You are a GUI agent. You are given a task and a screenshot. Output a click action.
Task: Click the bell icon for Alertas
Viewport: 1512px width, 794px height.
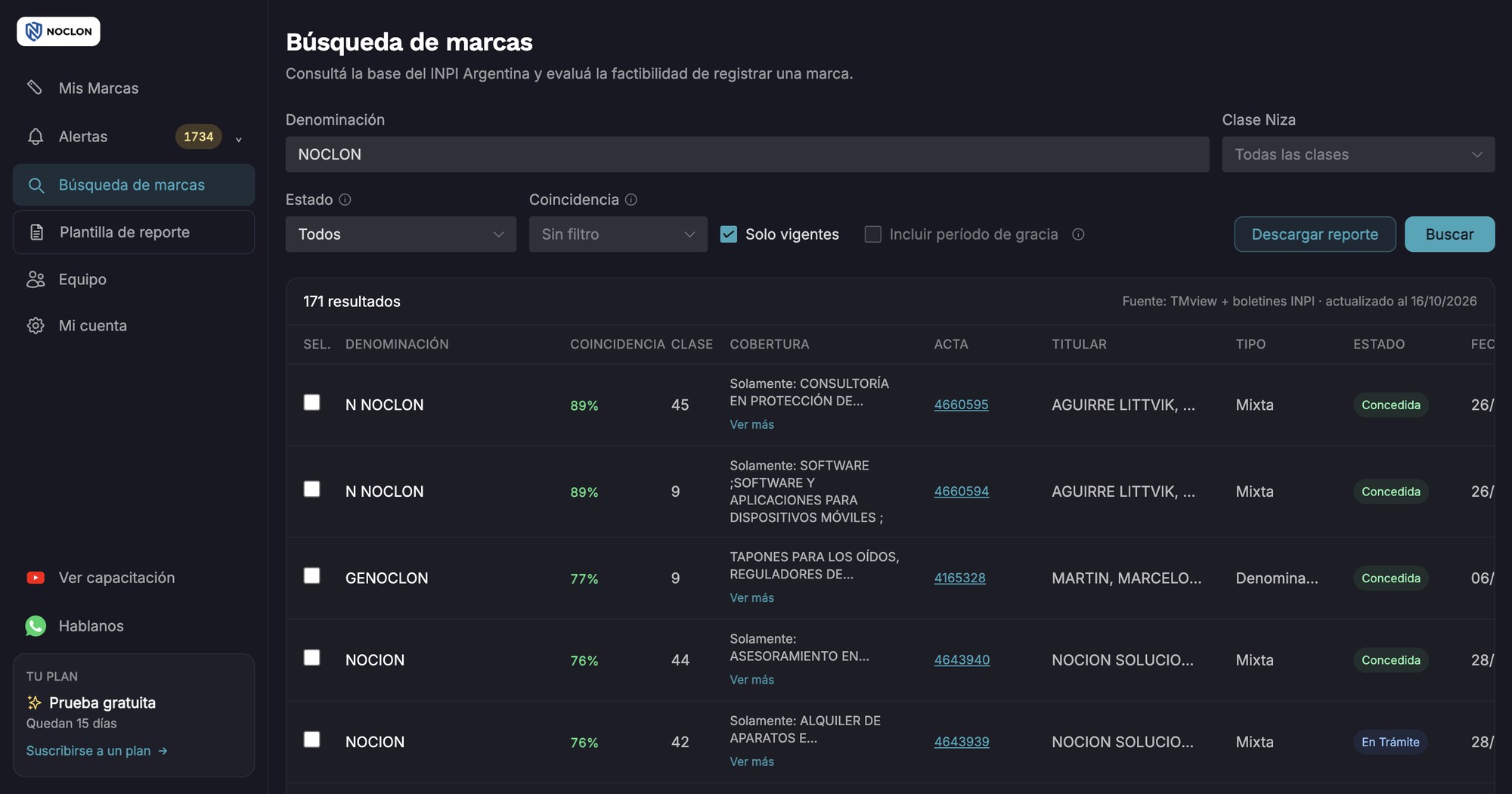[x=36, y=137]
